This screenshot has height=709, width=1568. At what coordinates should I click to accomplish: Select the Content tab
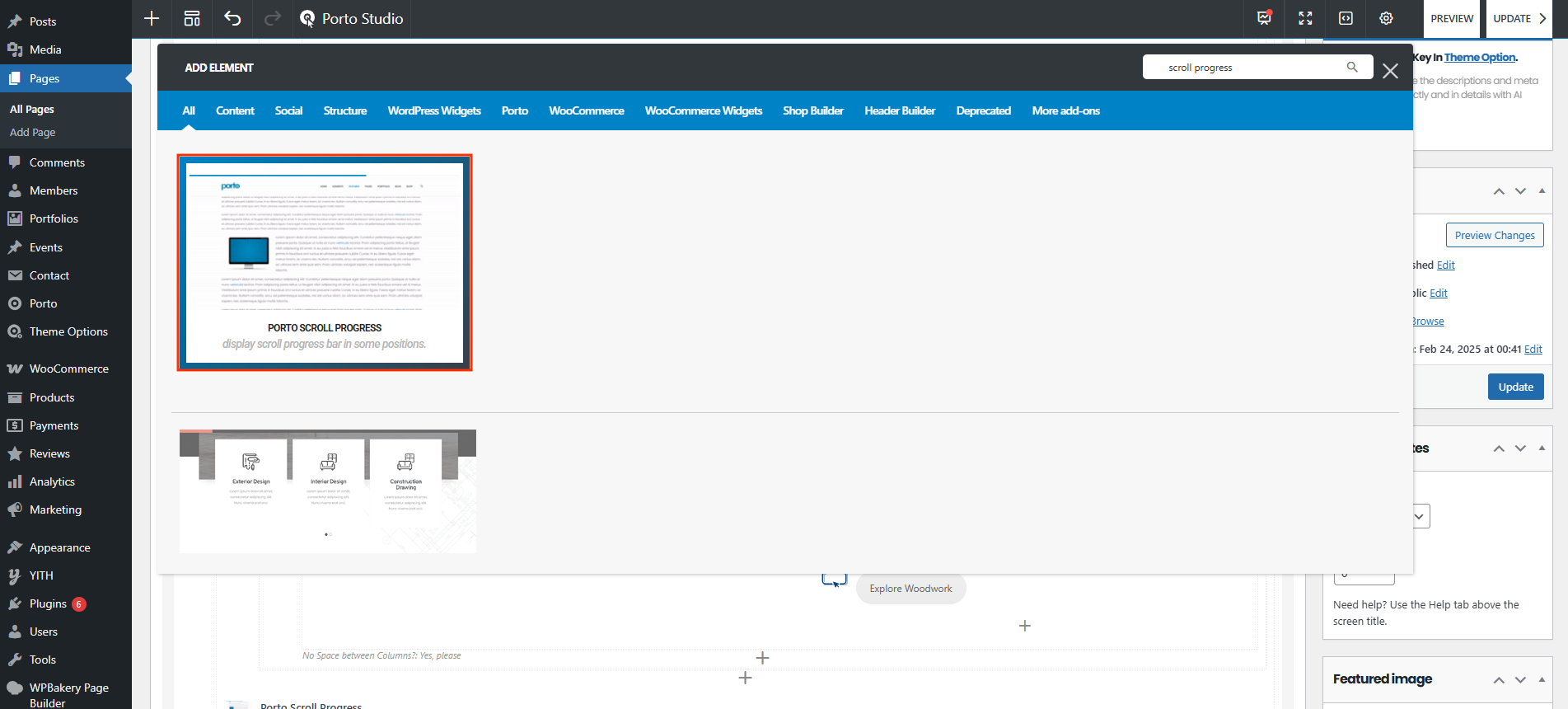click(x=235, y=110)
